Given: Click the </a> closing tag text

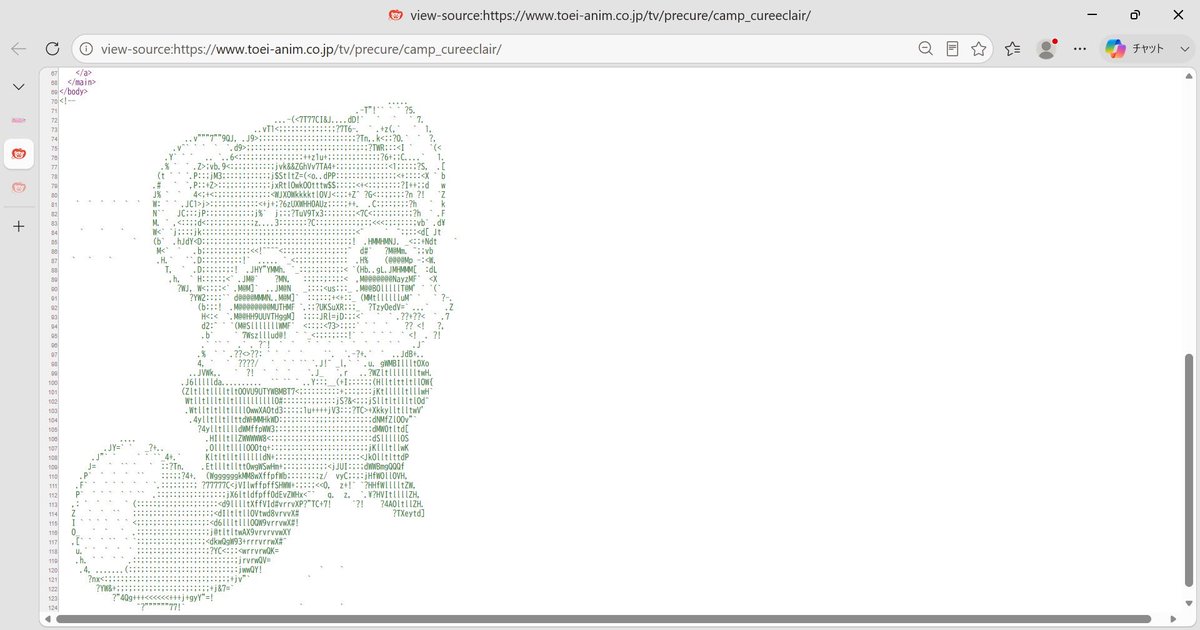Looking at the screenshot, I should click(x=84, y=73).
